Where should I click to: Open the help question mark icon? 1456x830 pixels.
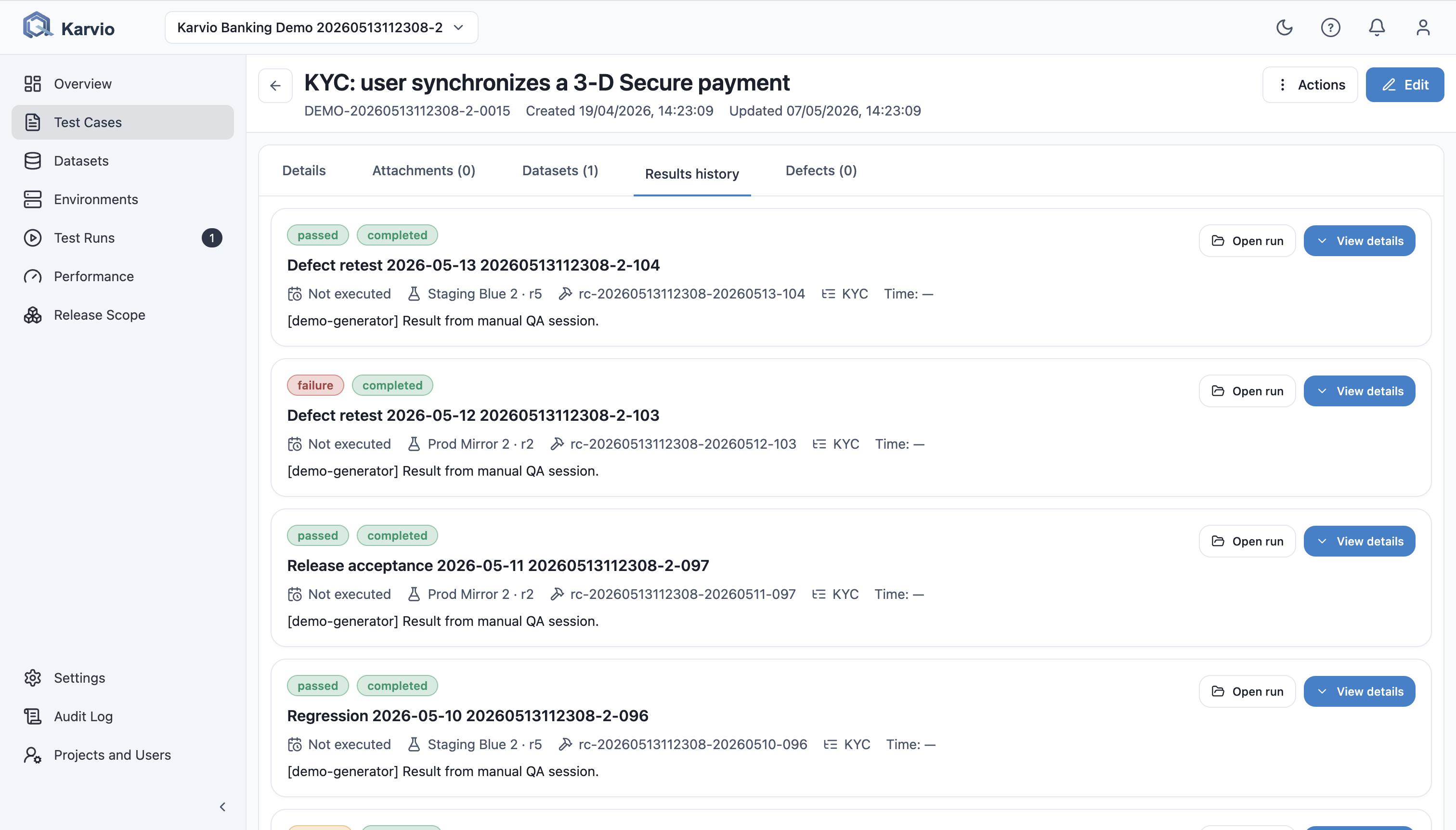1330,27
